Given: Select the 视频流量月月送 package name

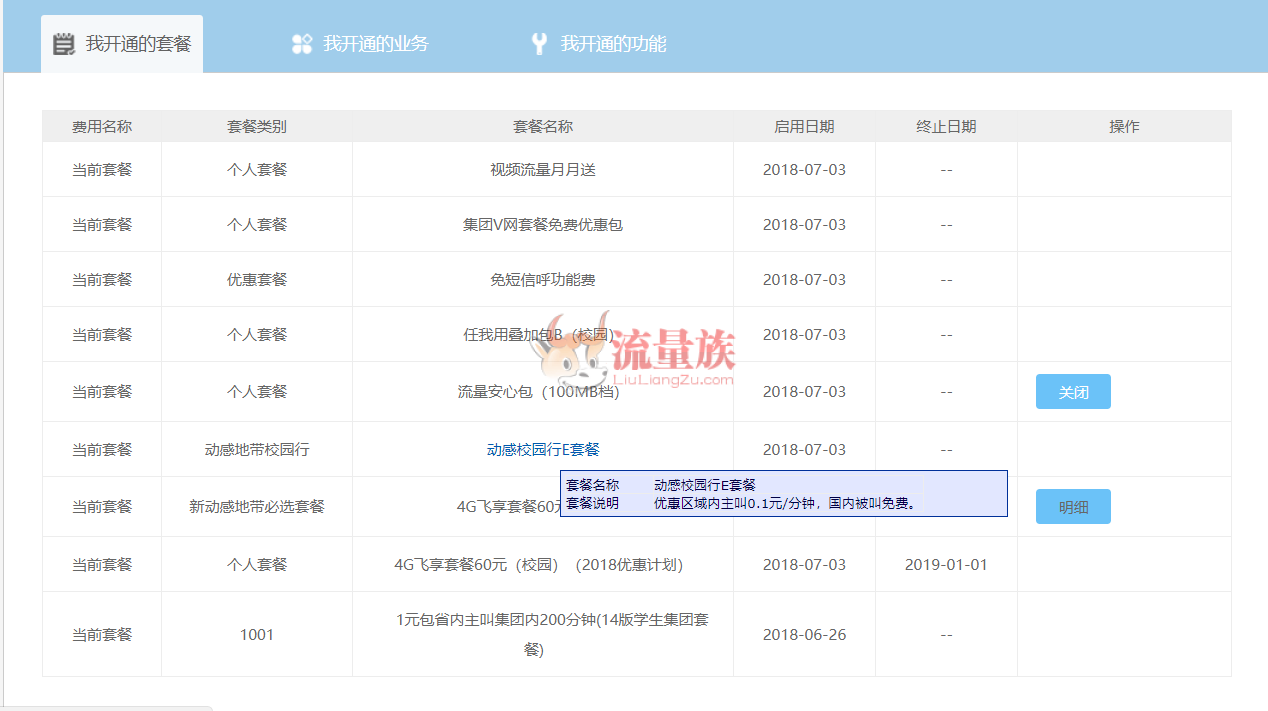Looking at the screenshot, I should tap(543, 170).
